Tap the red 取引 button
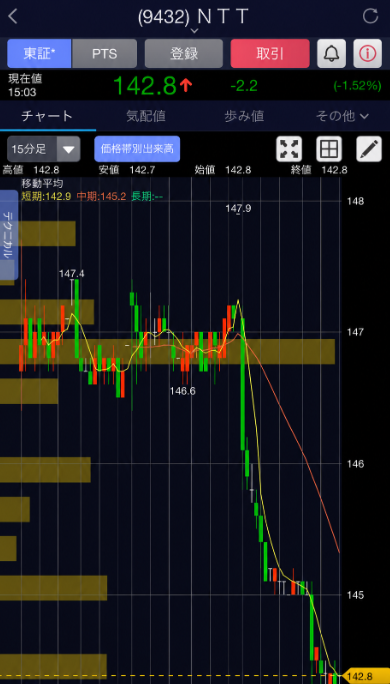This screenshot has height=684, width=390. pyautogui.click(x=270, y=54)
